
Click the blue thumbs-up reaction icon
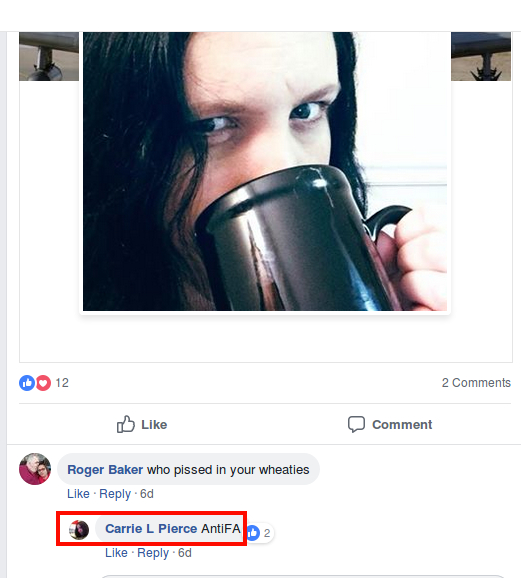(27, 383)
